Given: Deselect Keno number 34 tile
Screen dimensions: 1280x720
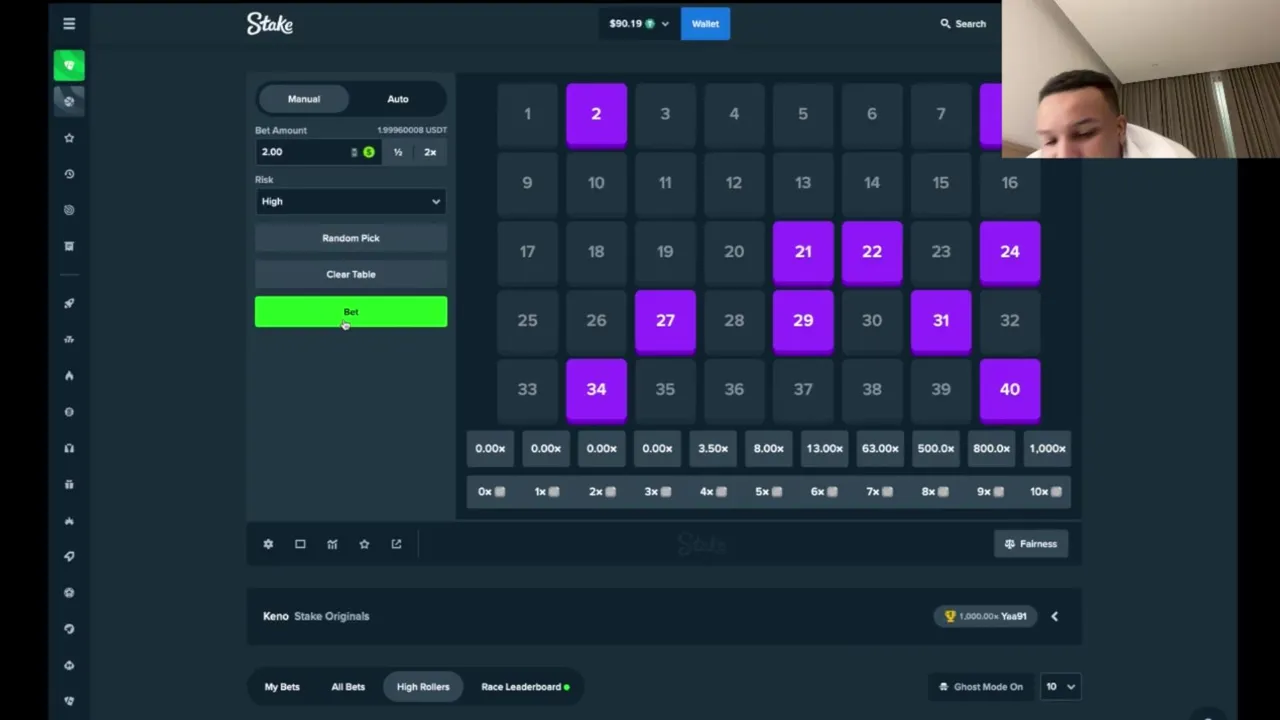Looking at the screenshot, I should [596, 390].
